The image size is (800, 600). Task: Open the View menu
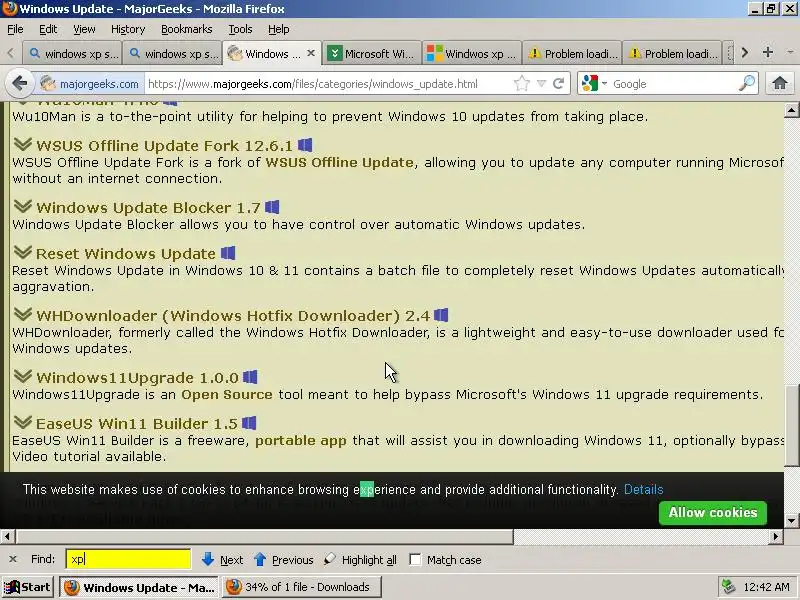pyautogui.click(x=84, y=29)
